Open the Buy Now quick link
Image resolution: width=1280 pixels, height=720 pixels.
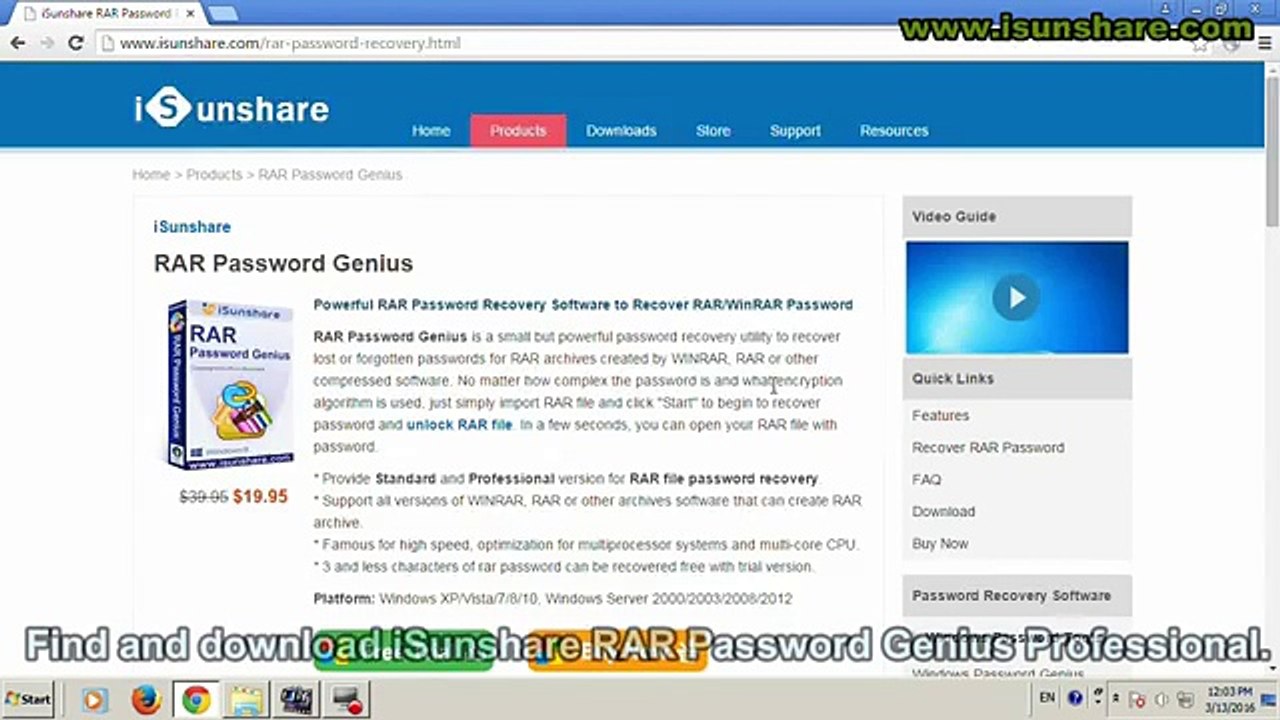click(940, 543)
